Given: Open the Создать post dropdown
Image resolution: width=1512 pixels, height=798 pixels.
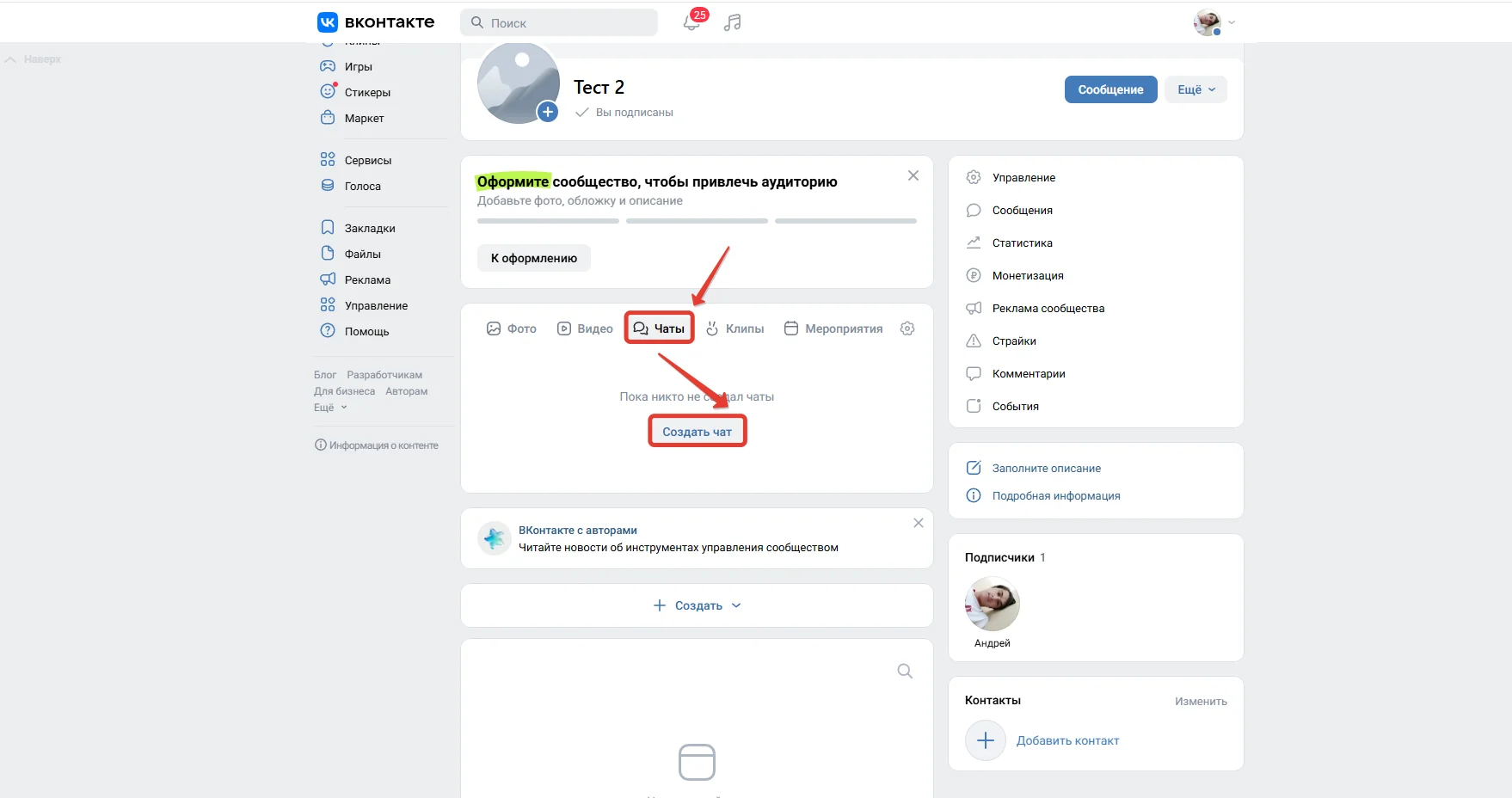Looking at the screenshot, I should click(698, 605).
